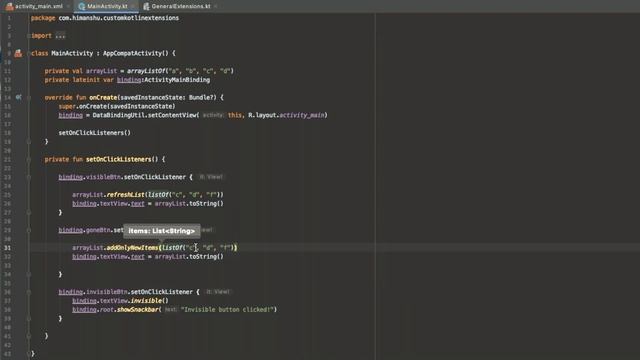Viewport: 640px width, 360px height.
Task: Expand the folded import statements
Action: [29, 36]
